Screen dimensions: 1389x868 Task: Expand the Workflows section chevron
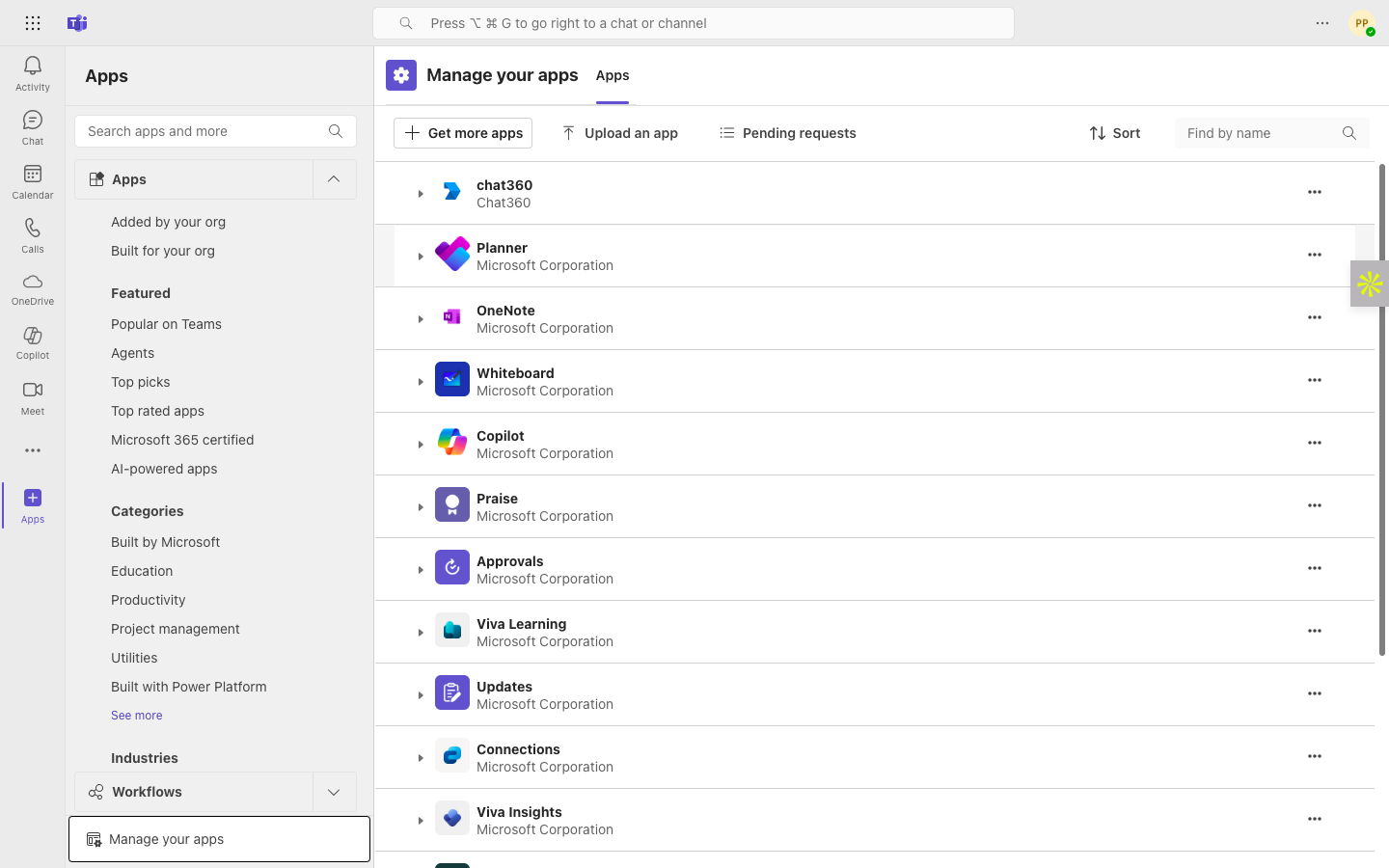(334, 792)
